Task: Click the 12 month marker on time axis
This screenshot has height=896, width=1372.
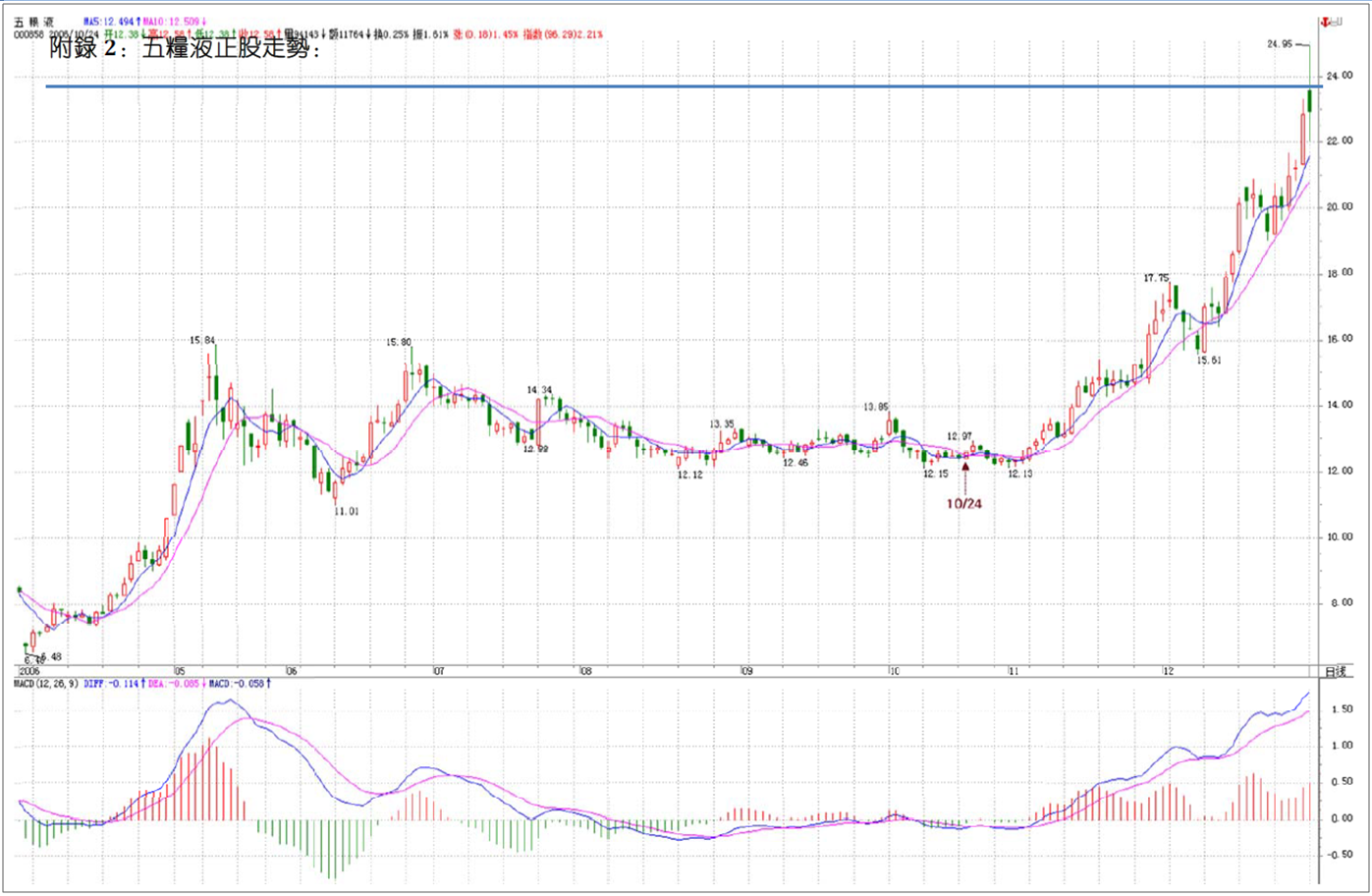Action: tap(1168, 671)
